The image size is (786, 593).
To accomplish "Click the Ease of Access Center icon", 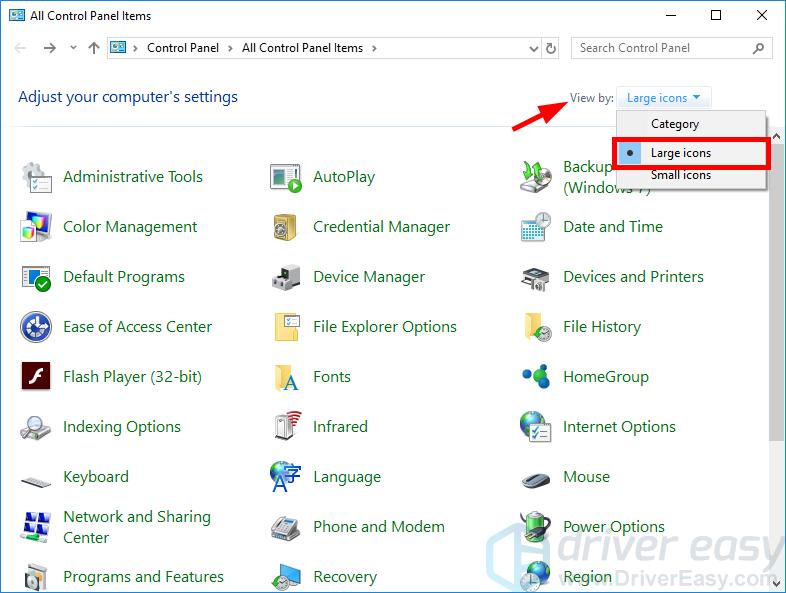I will pyautogui.click(x=37, y=327).
